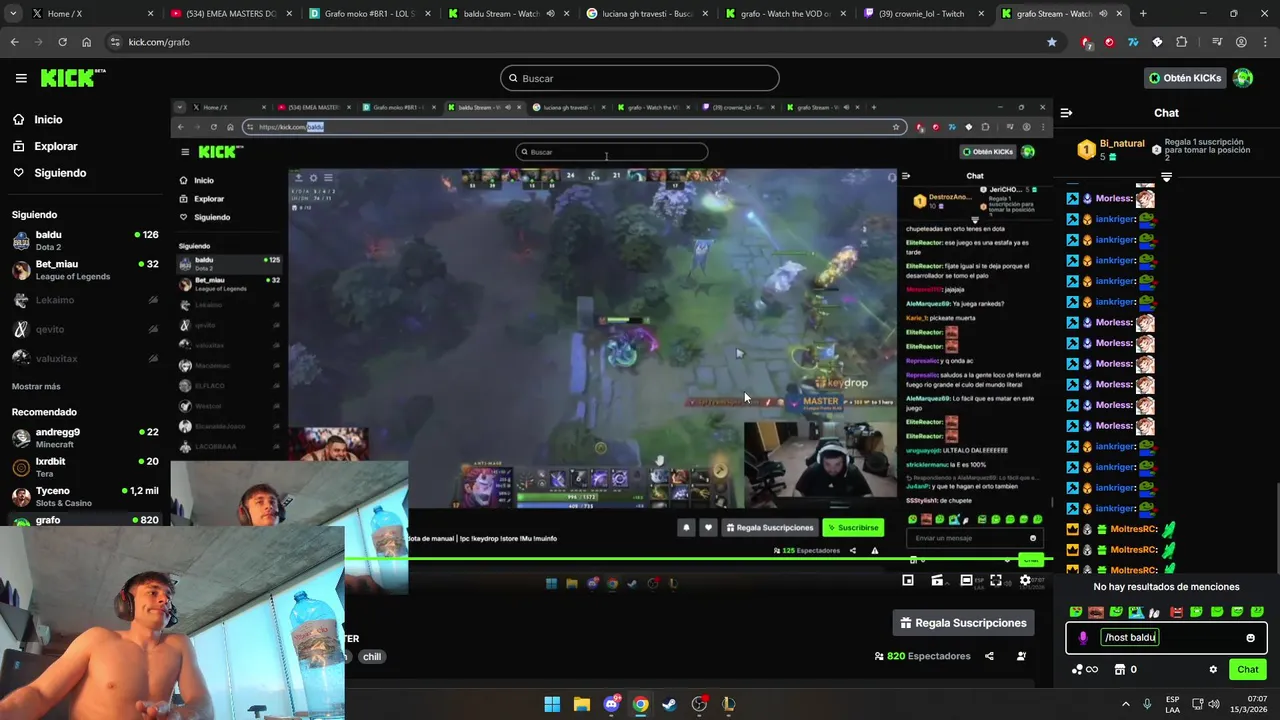Share the grafo stream

point(989,656)
